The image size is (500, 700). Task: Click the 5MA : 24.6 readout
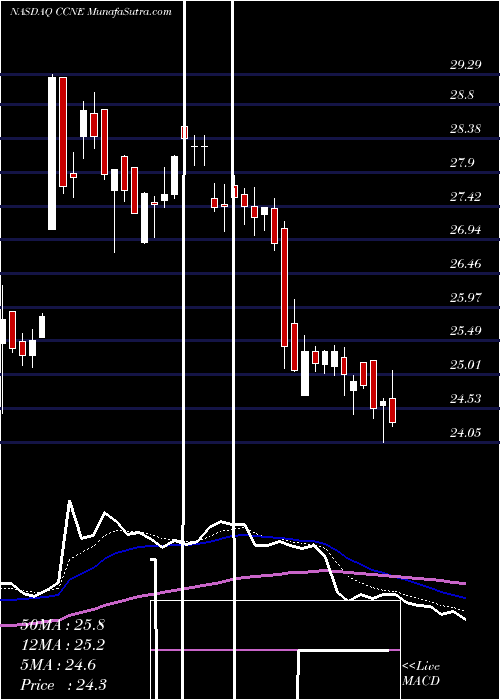[x=58, y=665]
